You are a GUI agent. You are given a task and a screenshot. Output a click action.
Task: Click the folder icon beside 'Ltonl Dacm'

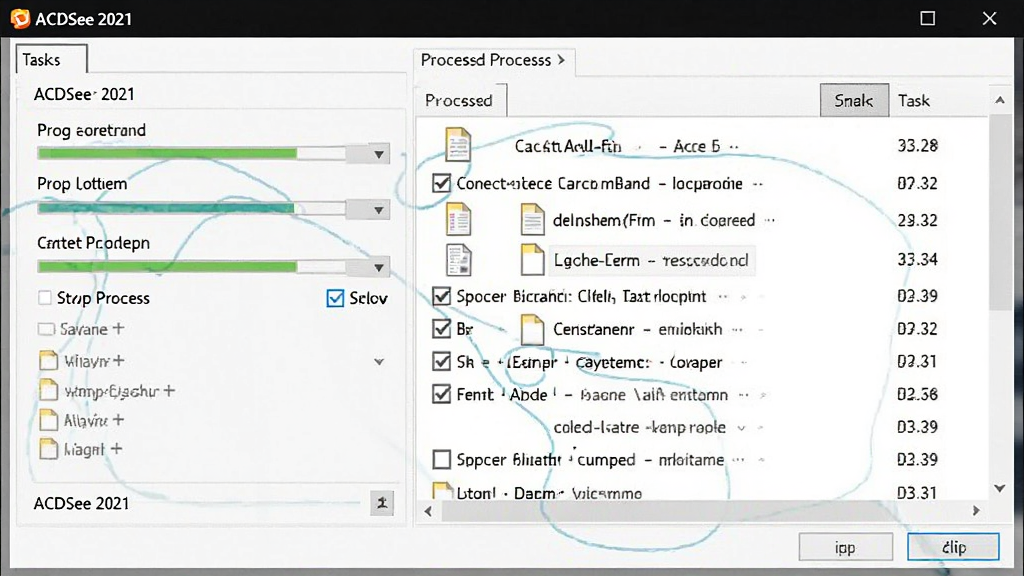coord(442,491)
